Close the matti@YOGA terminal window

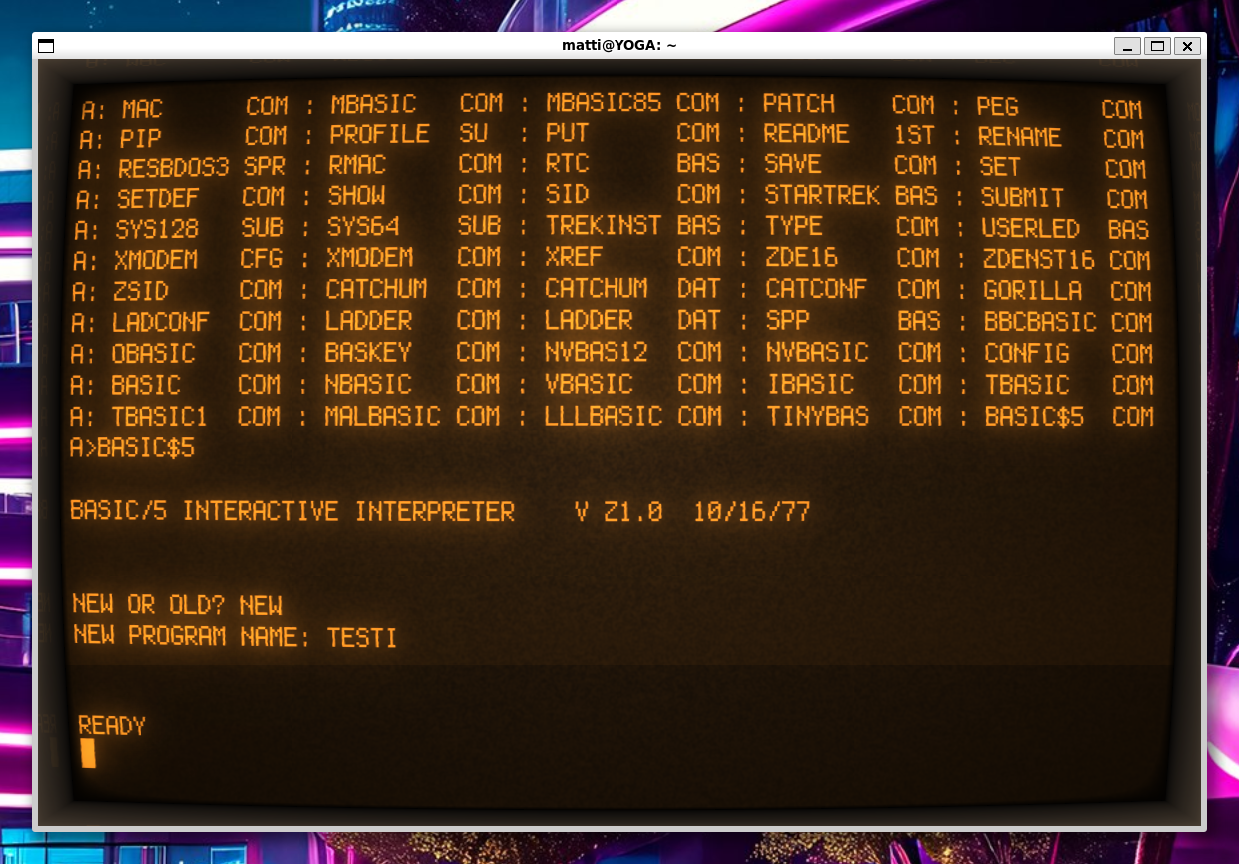coord(1187,46)
